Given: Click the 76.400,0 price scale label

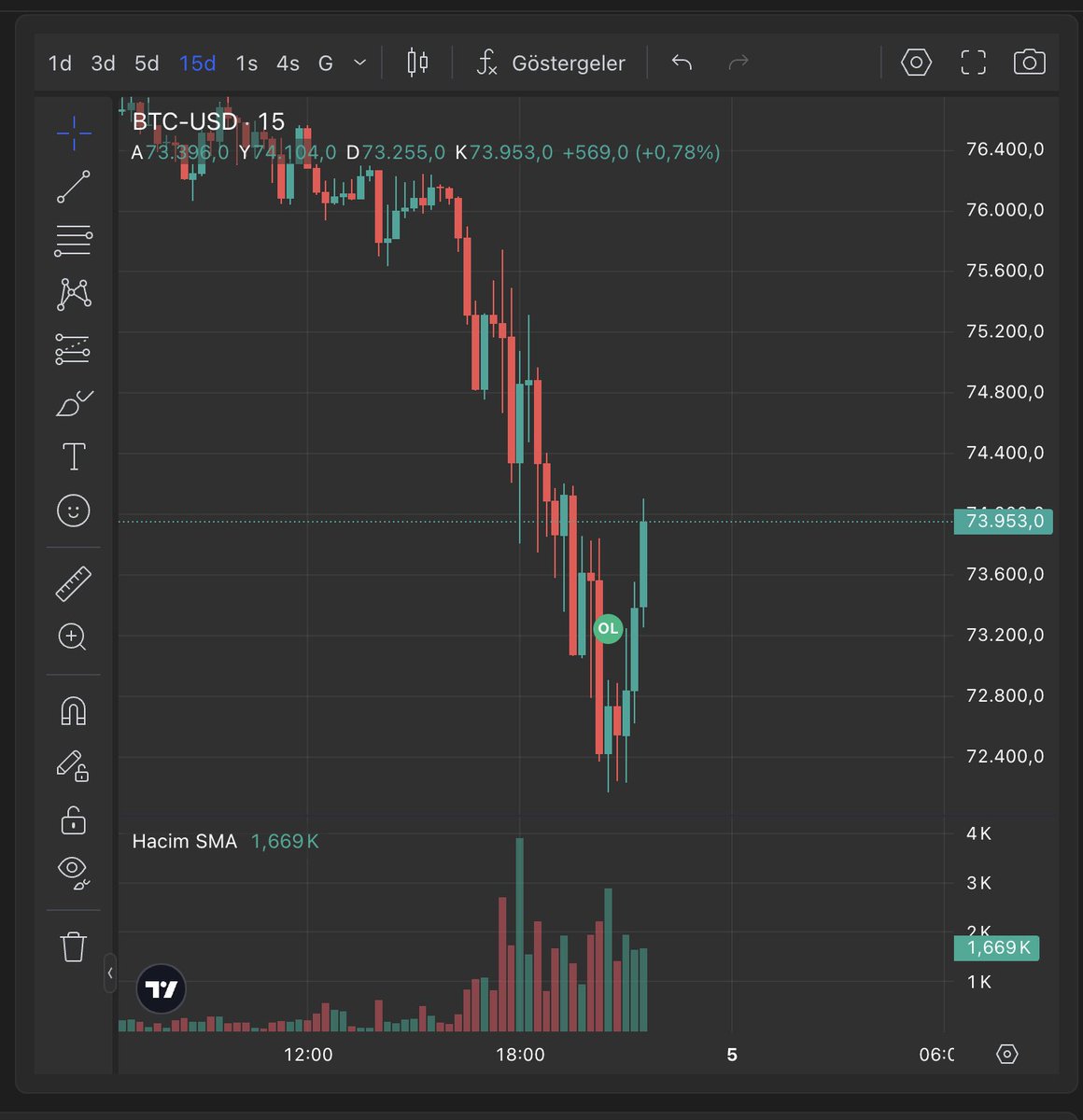Looking at the screenshot, I should pos(1005,149).
